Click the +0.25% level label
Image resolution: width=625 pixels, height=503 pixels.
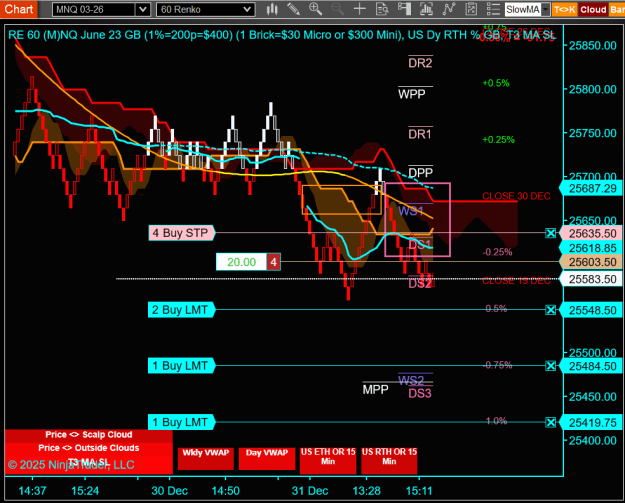(x=498, y=140)
